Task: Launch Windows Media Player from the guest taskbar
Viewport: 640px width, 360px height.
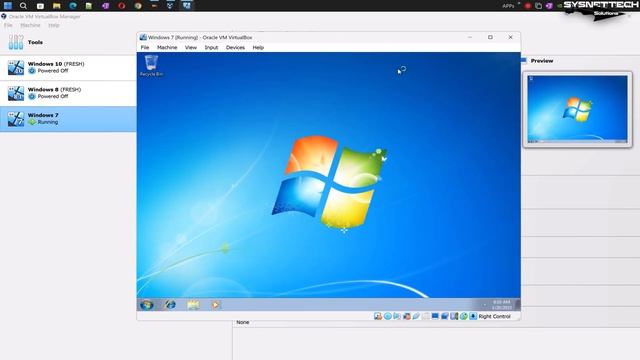Action: [215, 304]
